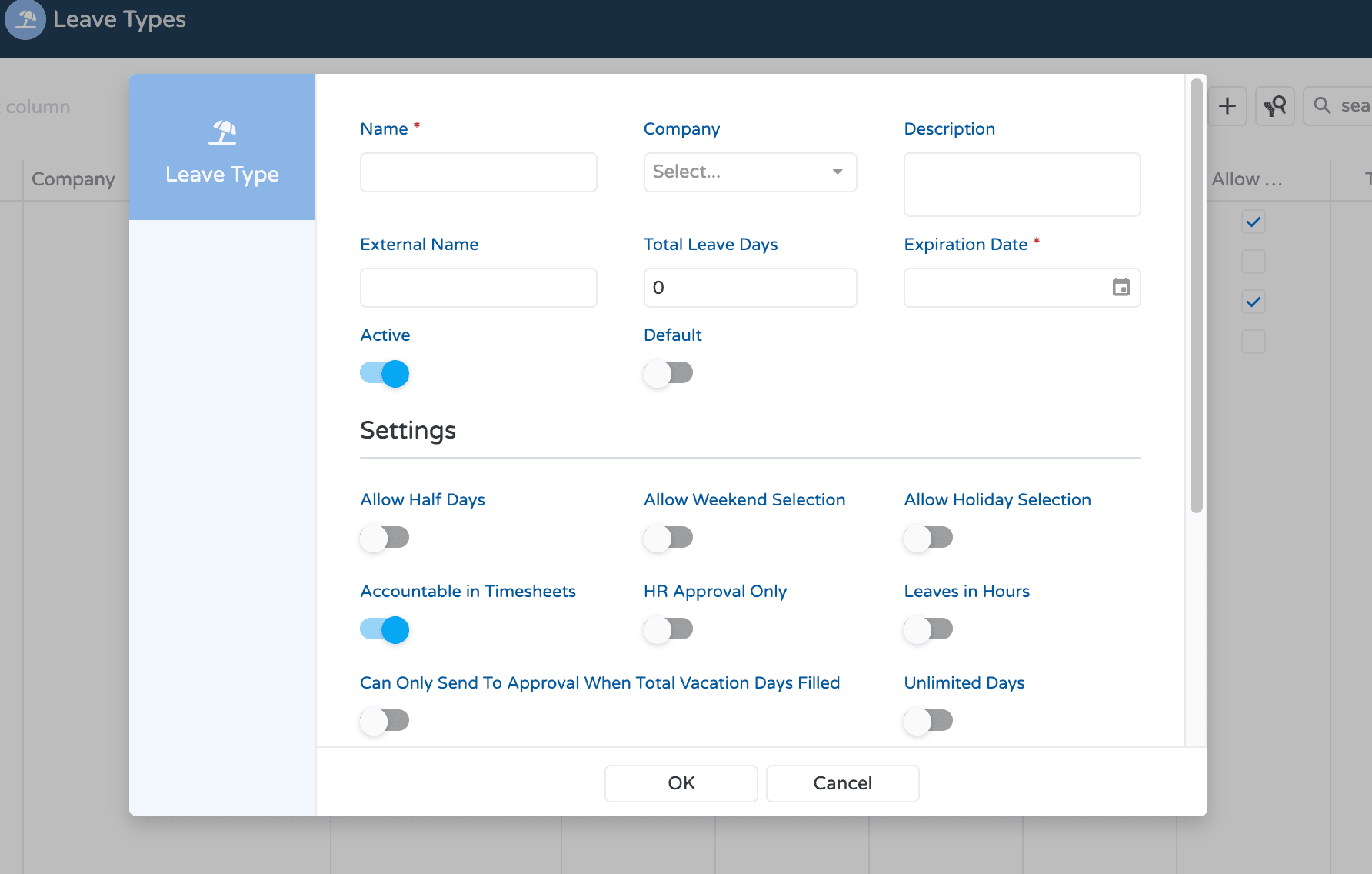
Task: Turn off Accountable in Timesheets
Action: 385,629
